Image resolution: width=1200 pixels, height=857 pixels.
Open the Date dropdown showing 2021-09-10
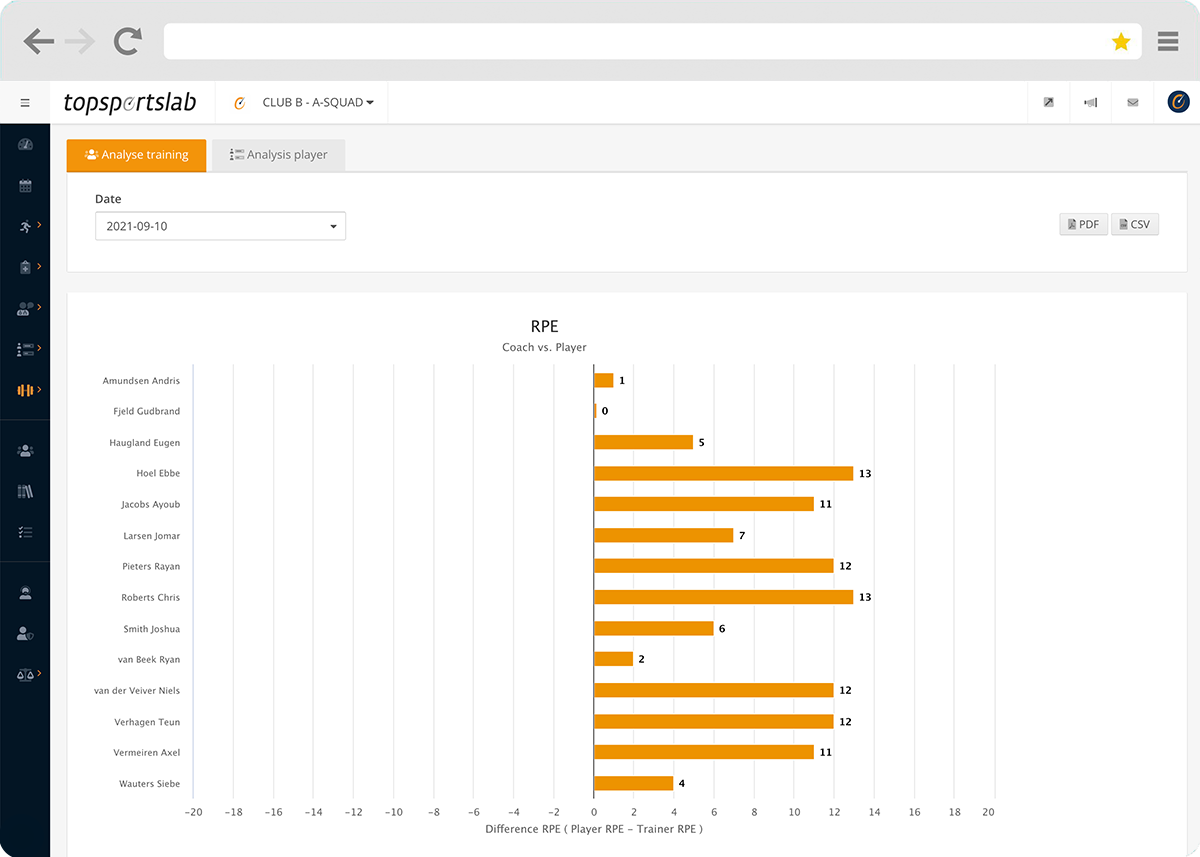point(220,226)
